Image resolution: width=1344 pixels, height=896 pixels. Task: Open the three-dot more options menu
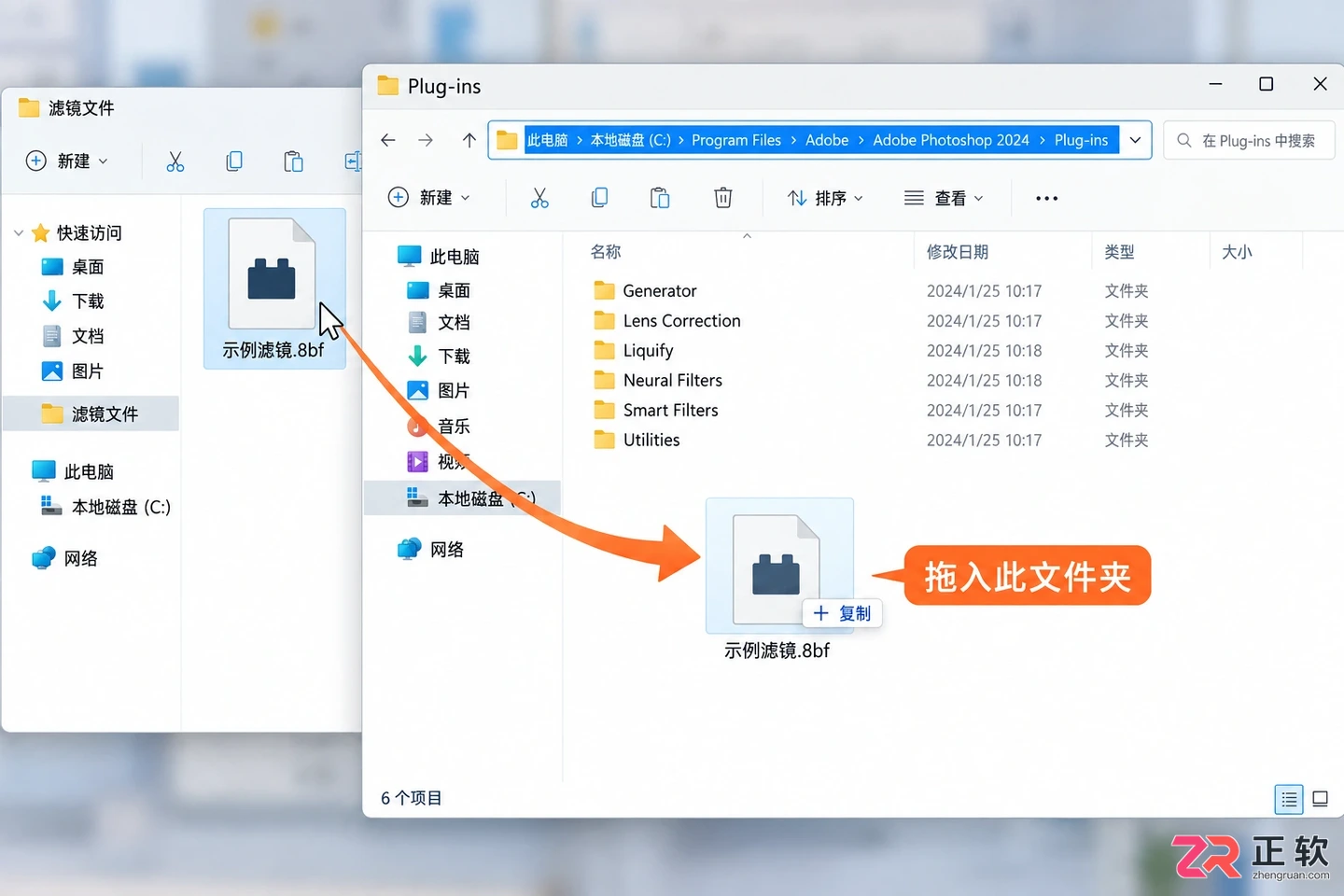(x=1046, y=198)
